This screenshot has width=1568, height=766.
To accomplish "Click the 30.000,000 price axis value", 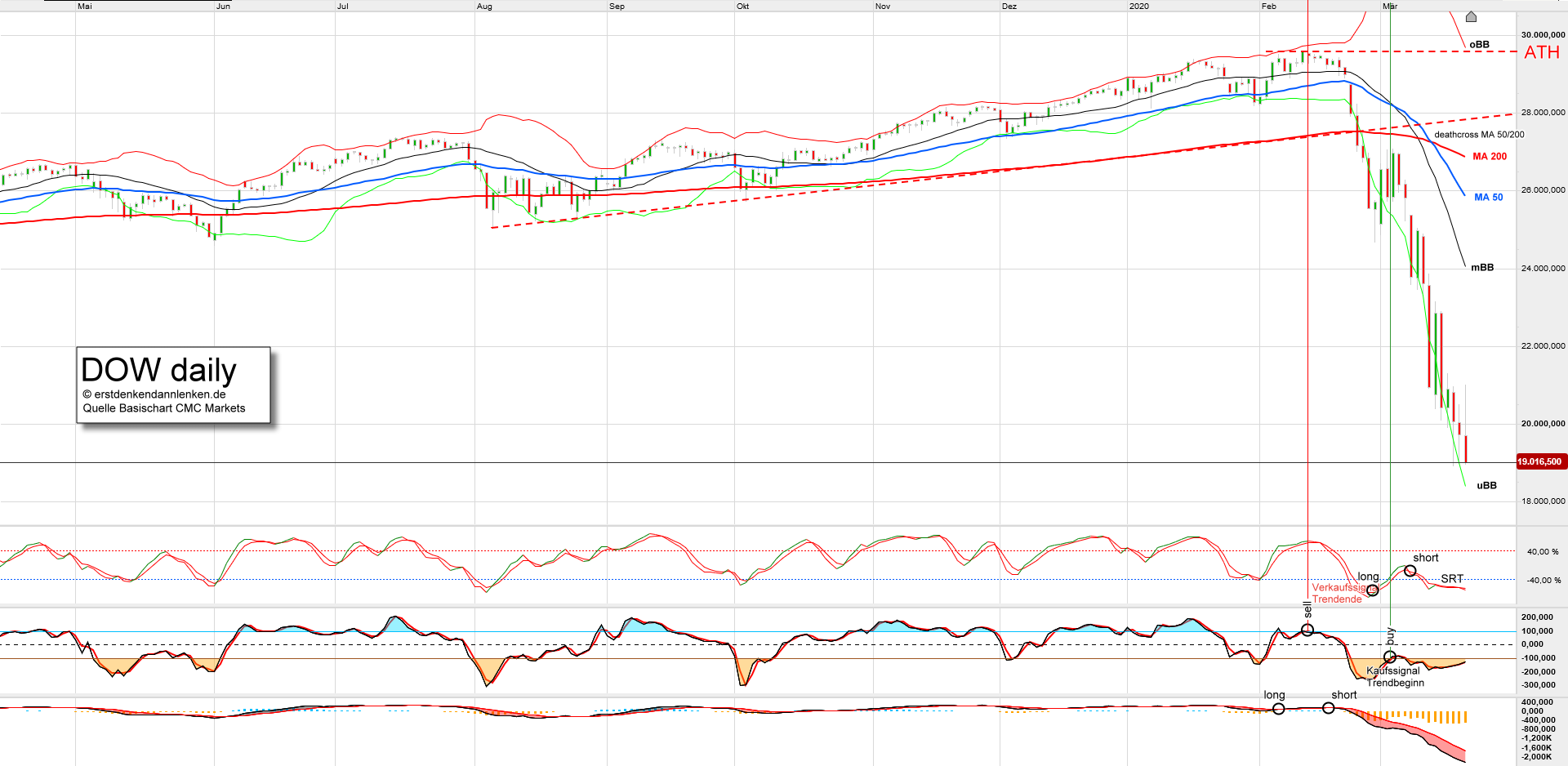I will (1543, 35).
